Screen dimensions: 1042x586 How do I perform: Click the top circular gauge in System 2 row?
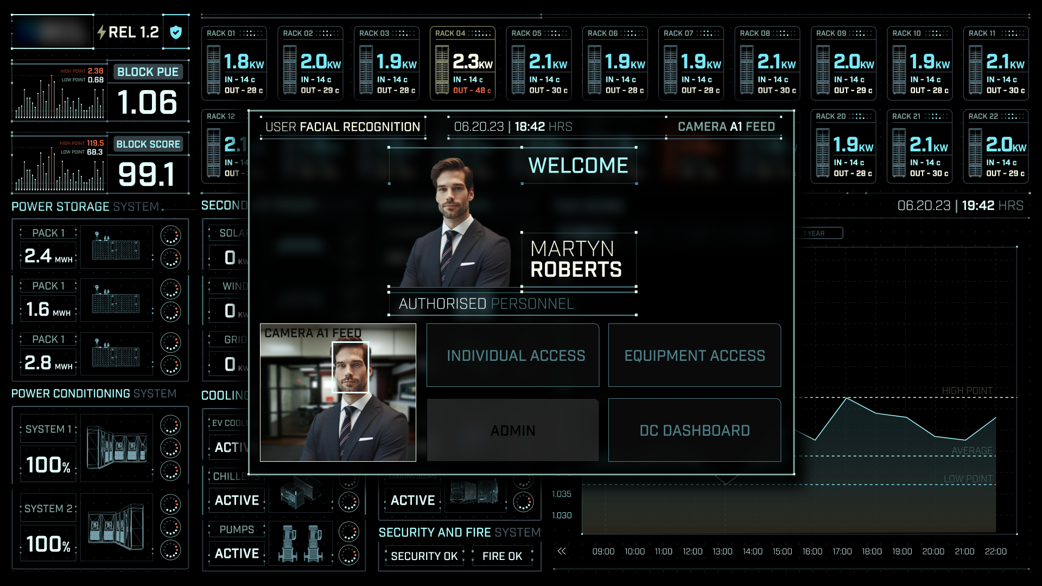tap(171, 505)
